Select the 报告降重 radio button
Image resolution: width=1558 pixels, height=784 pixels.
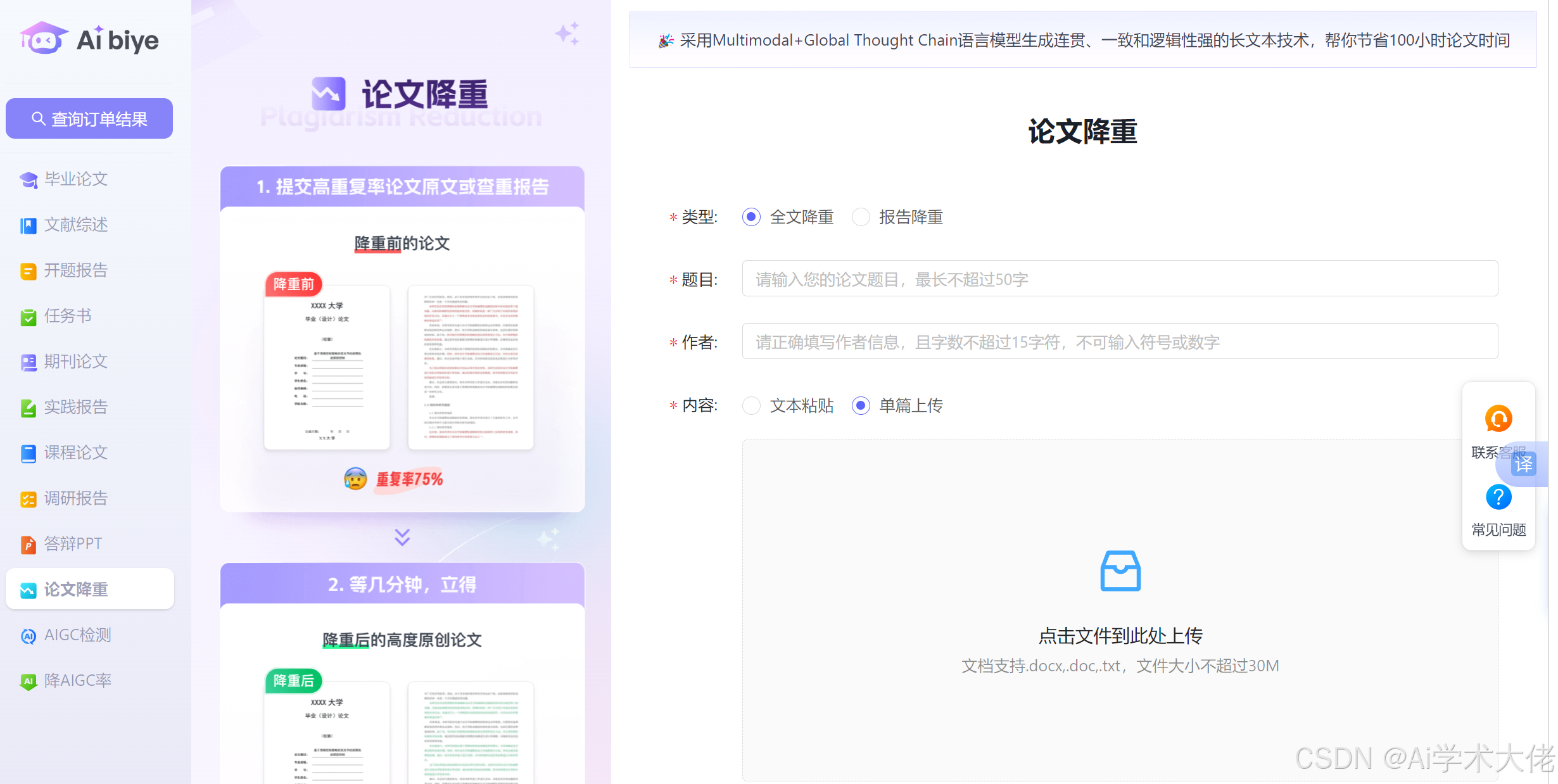861,217
